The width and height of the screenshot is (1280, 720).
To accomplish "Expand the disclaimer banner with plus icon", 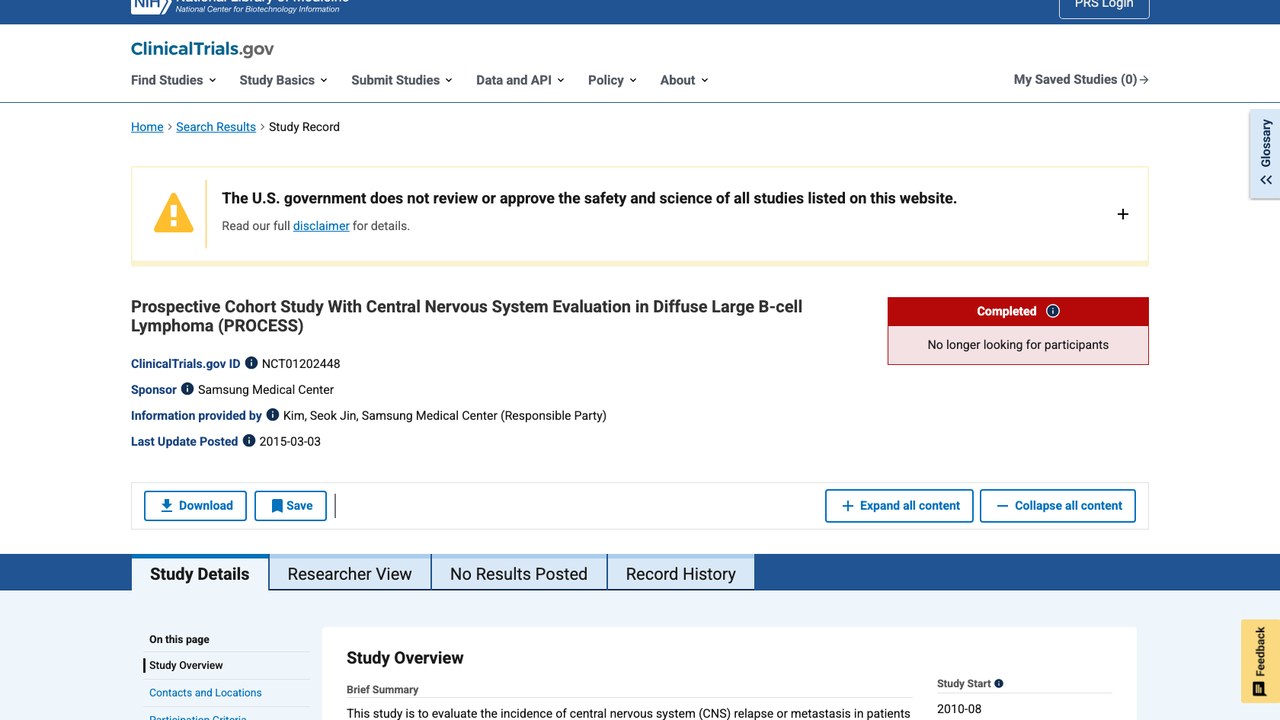I will [1123, 214].
